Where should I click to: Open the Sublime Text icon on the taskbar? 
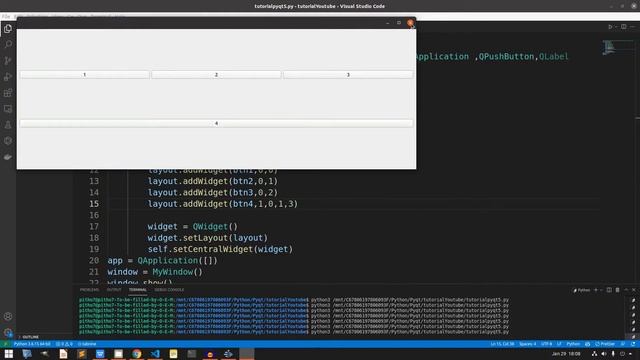click(82, 354)
